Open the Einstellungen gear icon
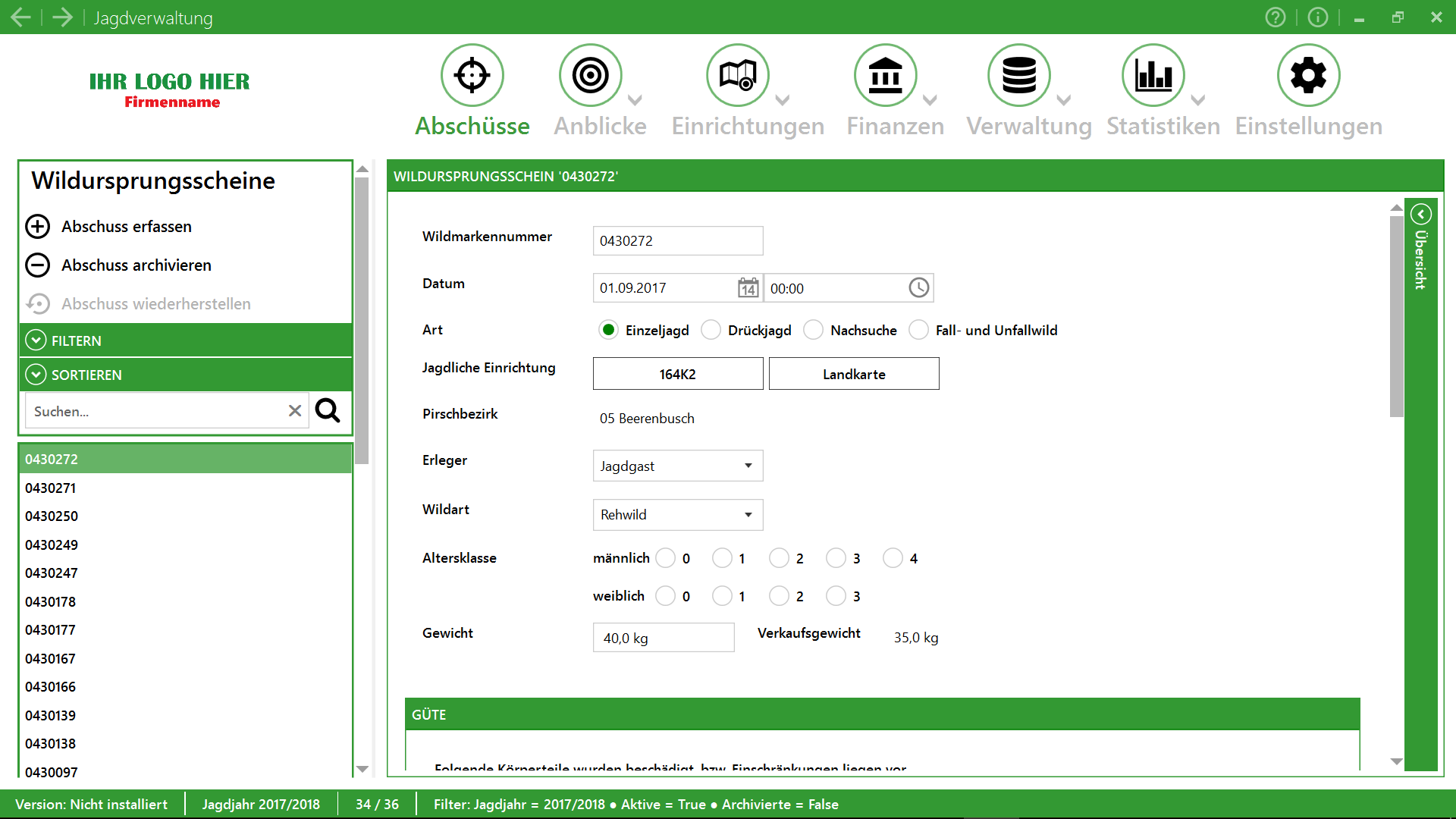1456x819 pixels. 1308,75
